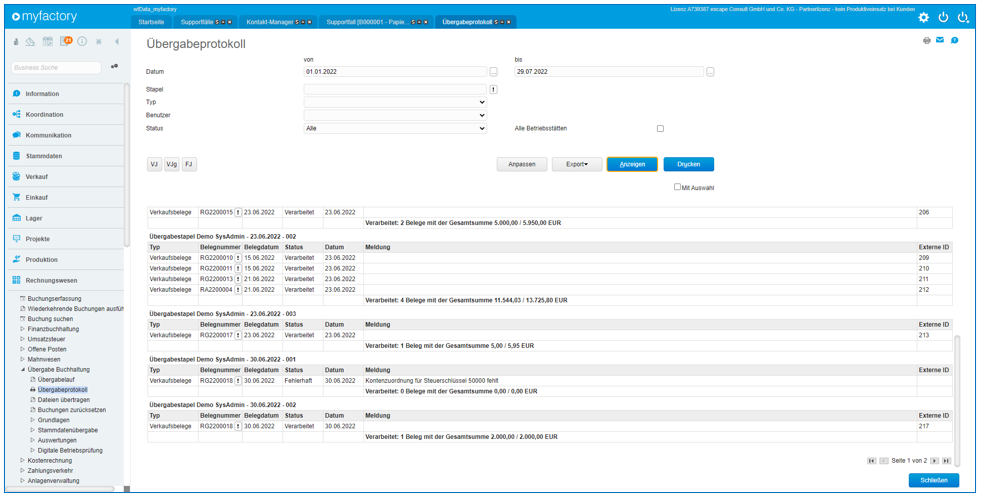Screen dimensions: 981x499
Task: Click the stamp icon next to the person icon
Action: pos(30,41)
